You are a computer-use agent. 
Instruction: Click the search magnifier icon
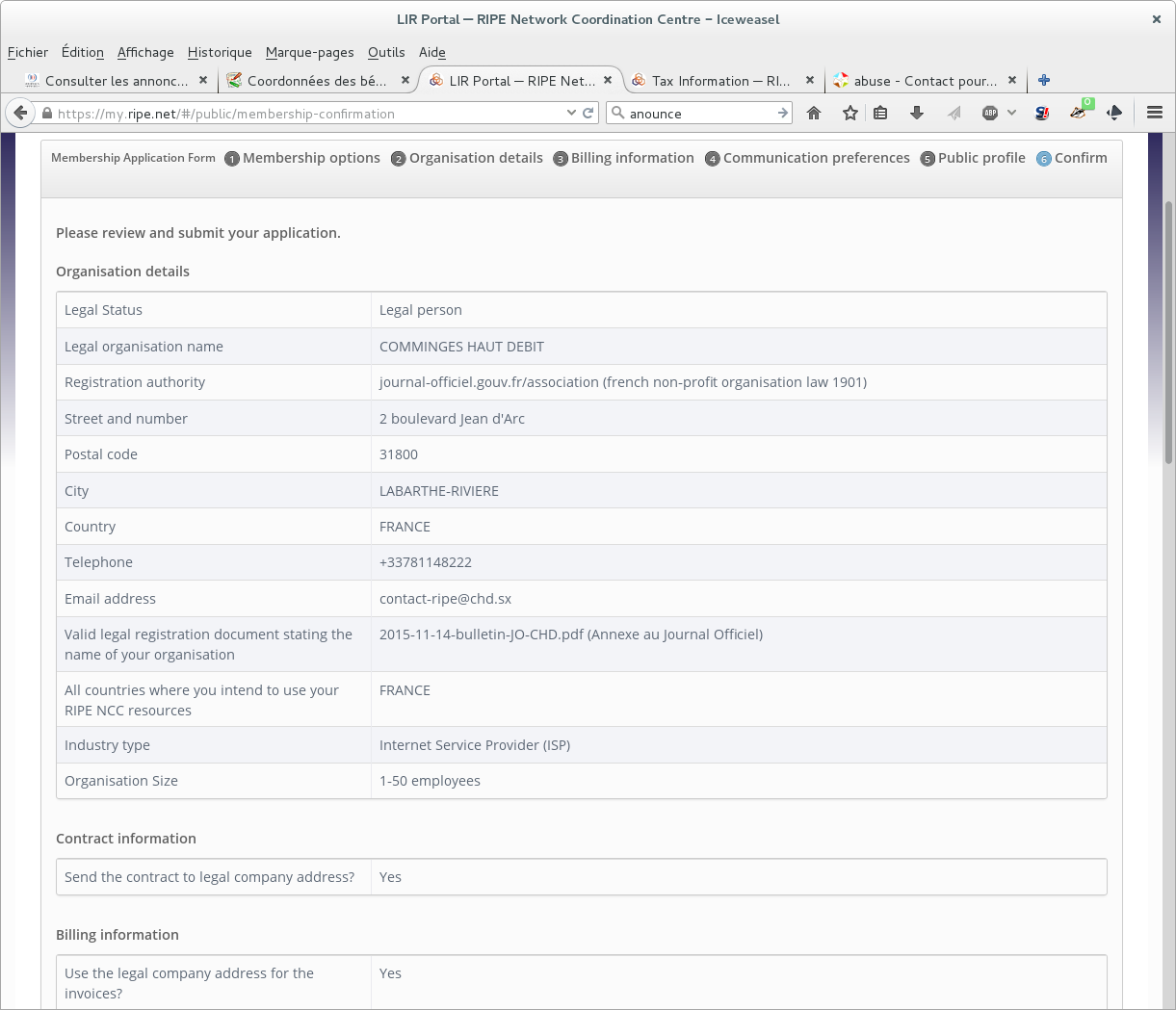tap(618, 114)
